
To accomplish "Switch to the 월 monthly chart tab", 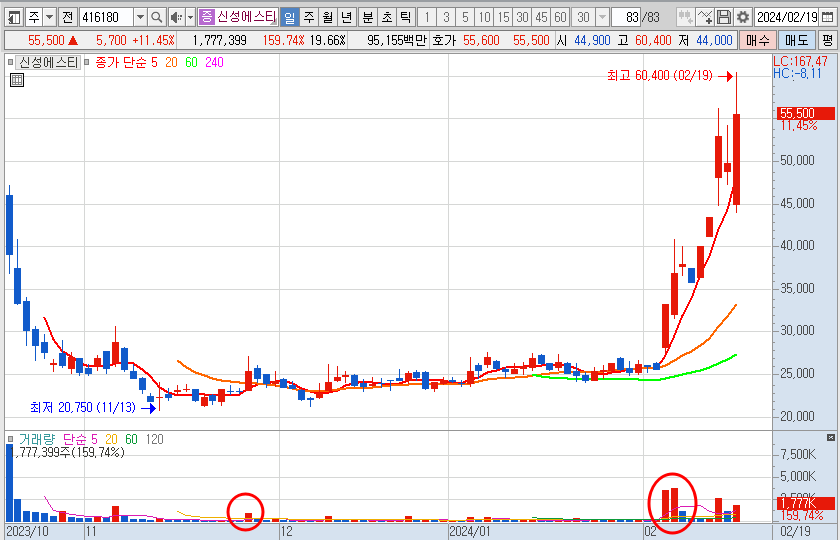I will tap(328, 18).
